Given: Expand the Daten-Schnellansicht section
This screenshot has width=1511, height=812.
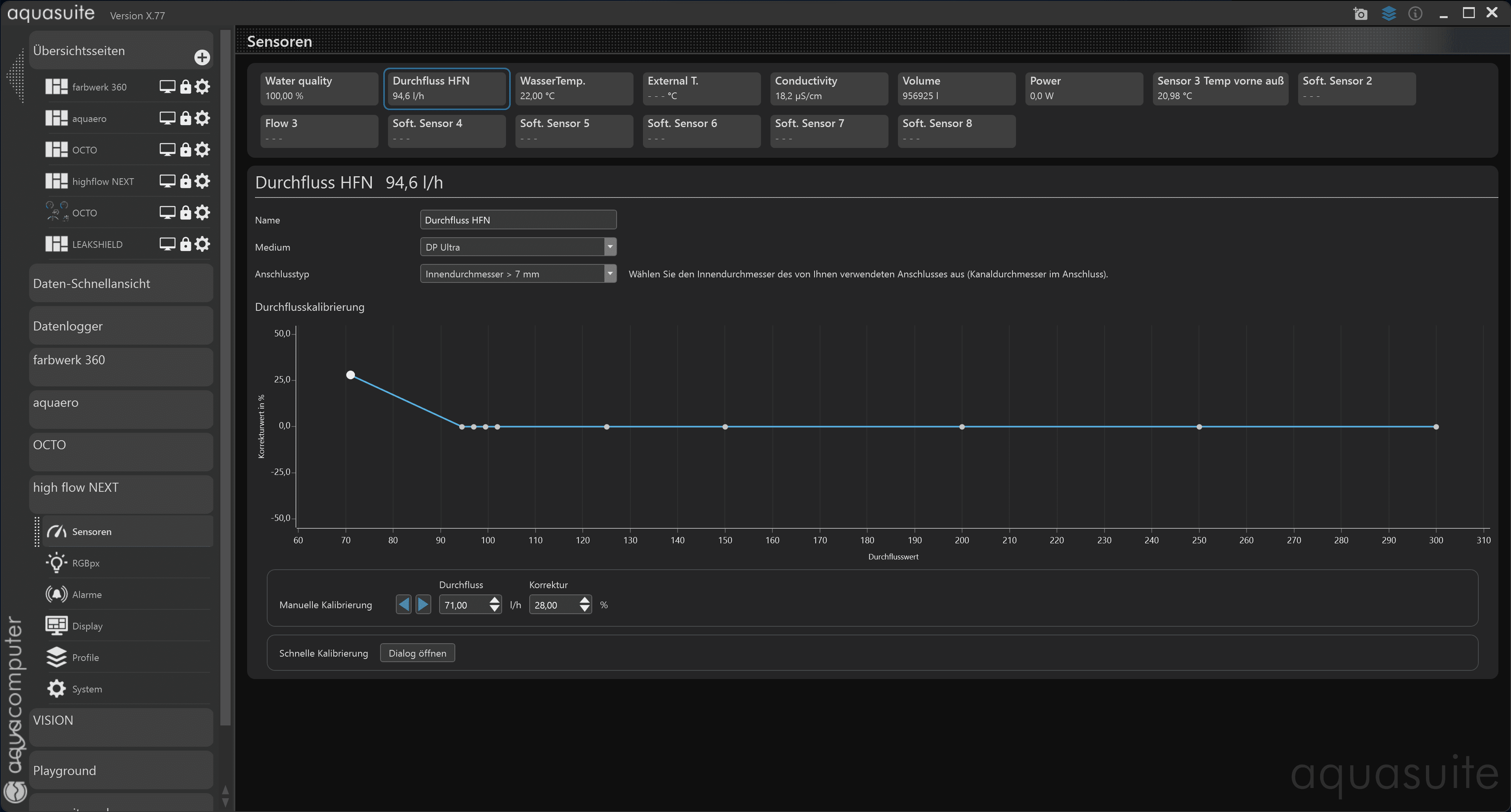Looking at the screenshot, I should point(121,283).
